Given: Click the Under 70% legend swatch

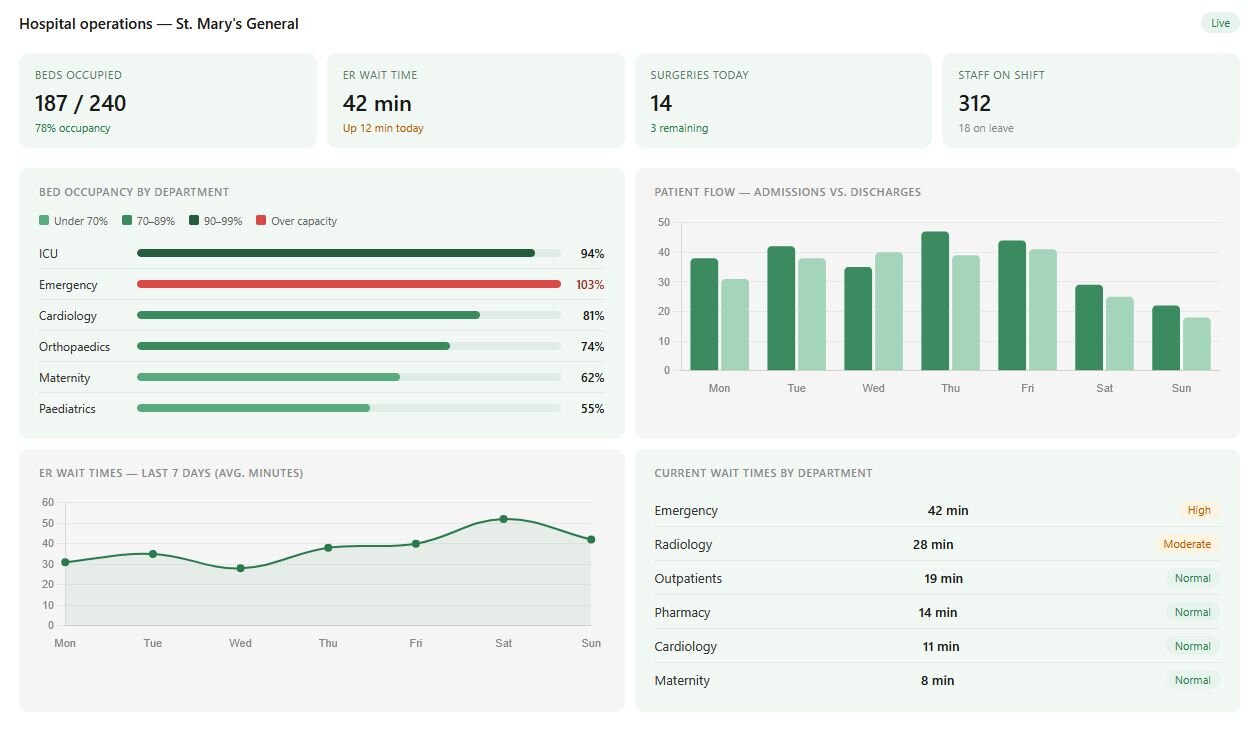Looking at the screenshot, I should (x=44, y=221).
